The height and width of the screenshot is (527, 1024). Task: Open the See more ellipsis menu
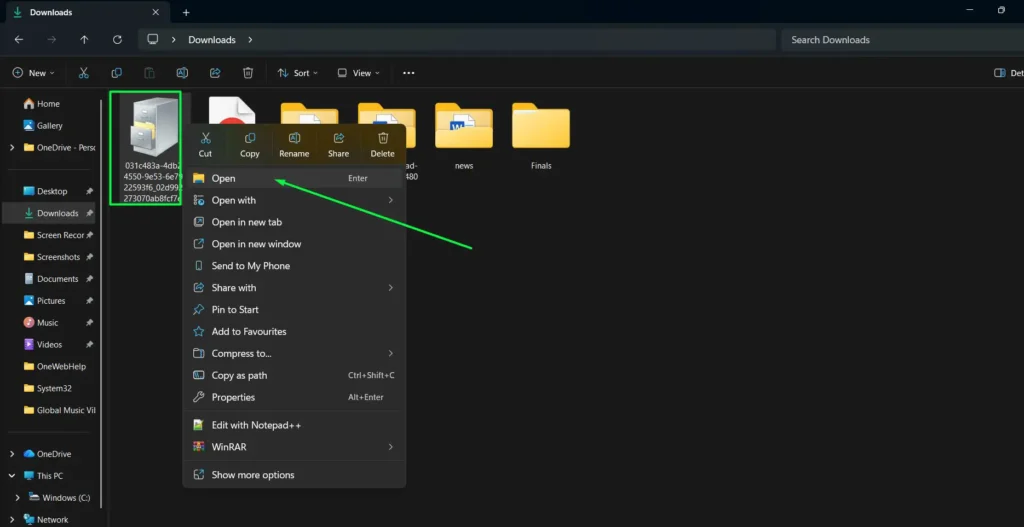tap(409, 73)
